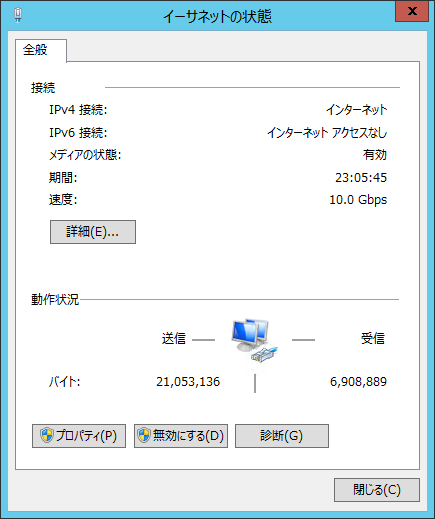Open connection details with 詳細(E)... button

[x=93, y=232]
